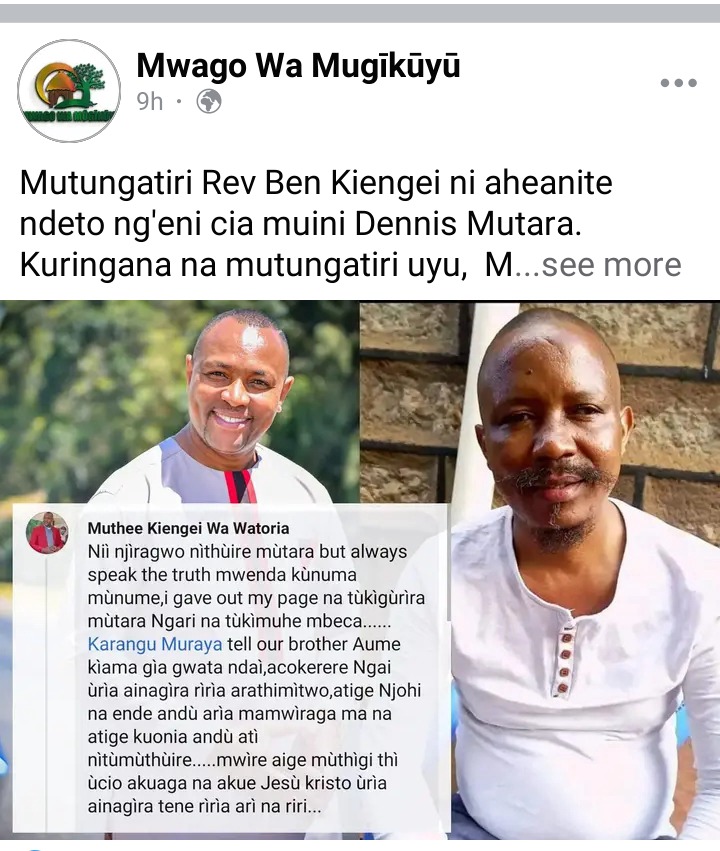720x851 pixels.
Task: Open left photo of smiling man
Action: coord(179,402)
